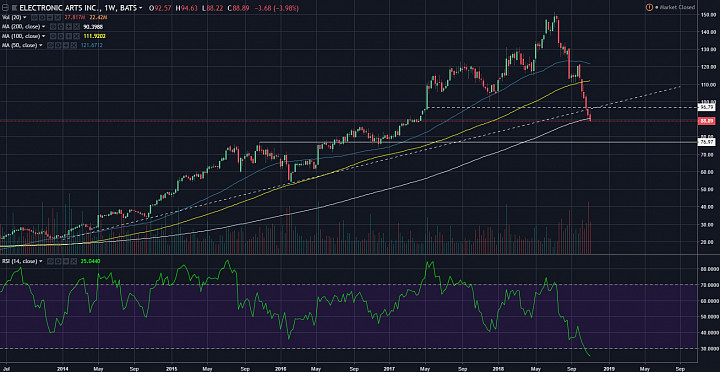
Task: Click the ELECTRONIC ARTS INC. symbol title
Action: [60, 8]
